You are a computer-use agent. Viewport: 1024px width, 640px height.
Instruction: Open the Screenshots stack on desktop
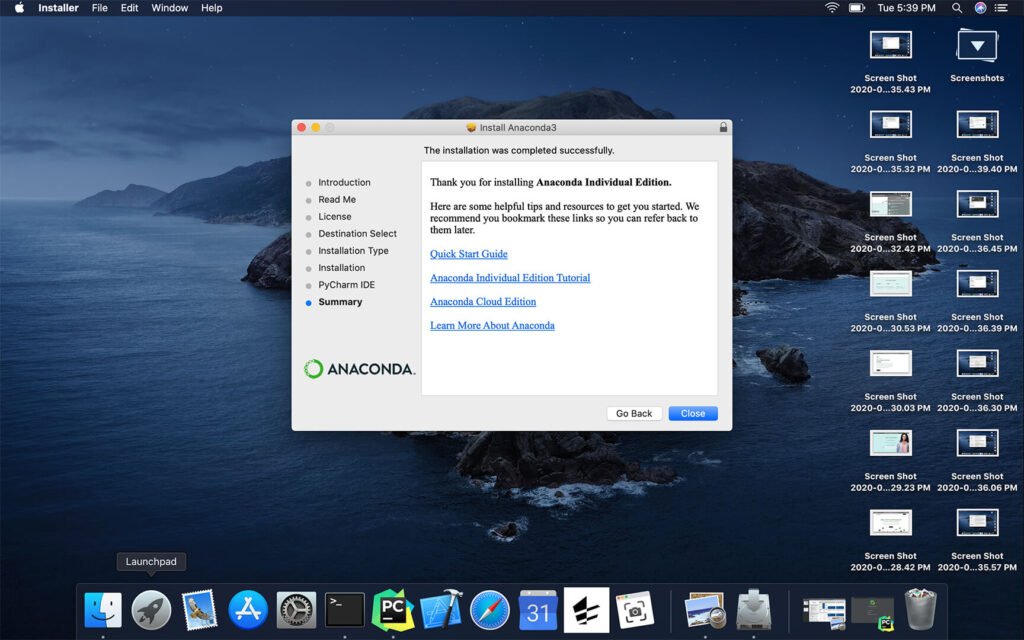(x=977, y=47)
